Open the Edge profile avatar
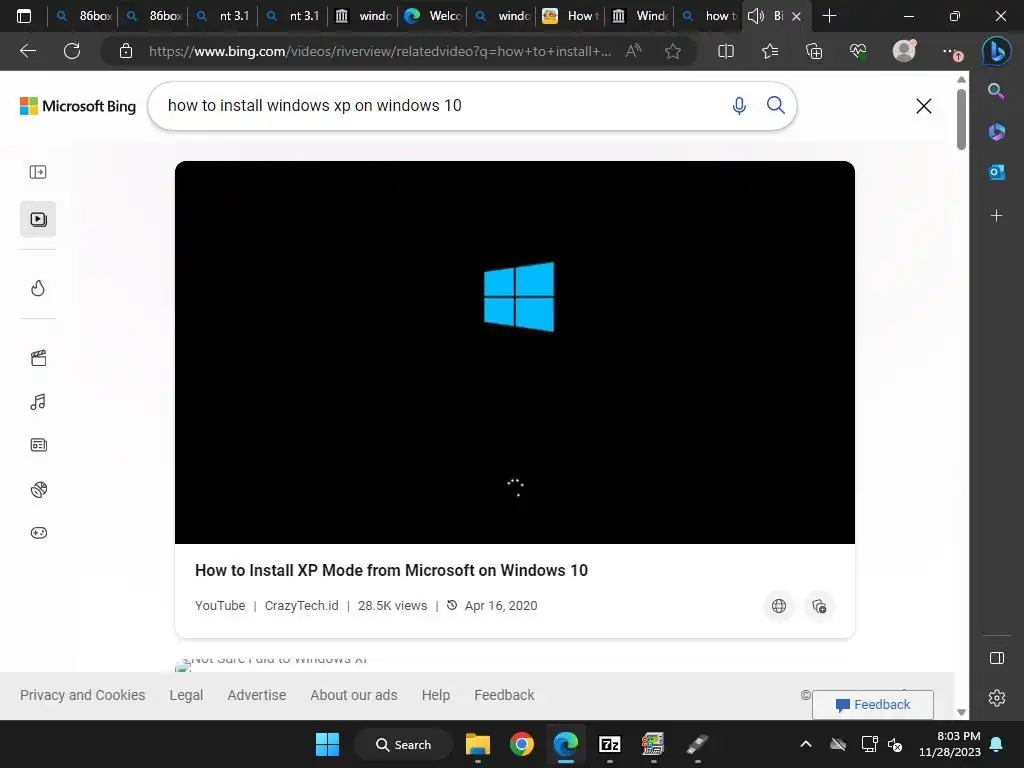Viewport: 1024px width, 768px height. [x=904, y=51]
